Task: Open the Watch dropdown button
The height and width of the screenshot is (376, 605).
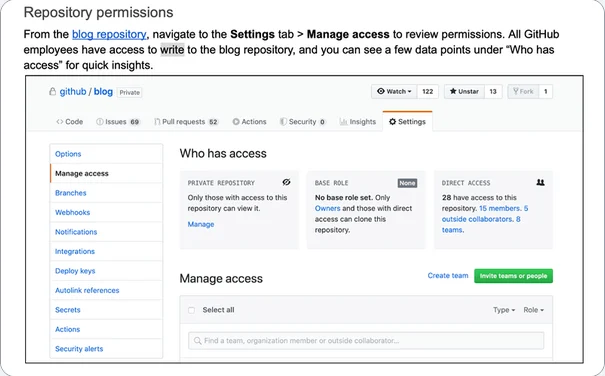Action: [x=394, y=91]
